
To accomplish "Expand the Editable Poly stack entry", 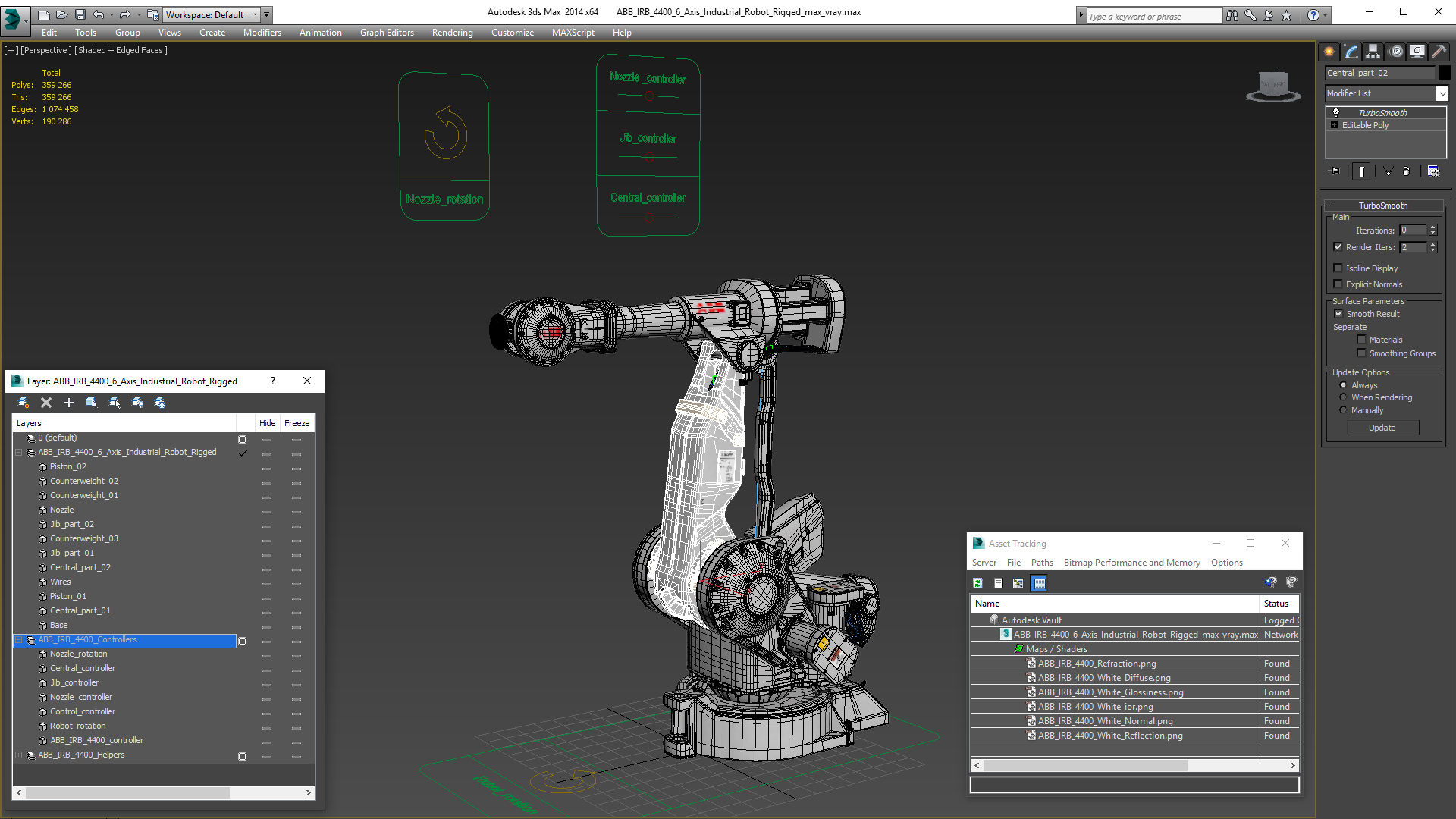I will tap(1334, 125).
